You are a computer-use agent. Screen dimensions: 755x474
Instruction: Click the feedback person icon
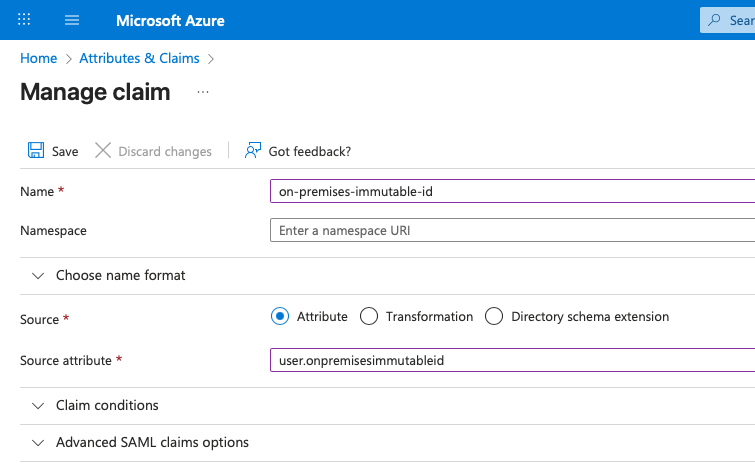(253, 151)
